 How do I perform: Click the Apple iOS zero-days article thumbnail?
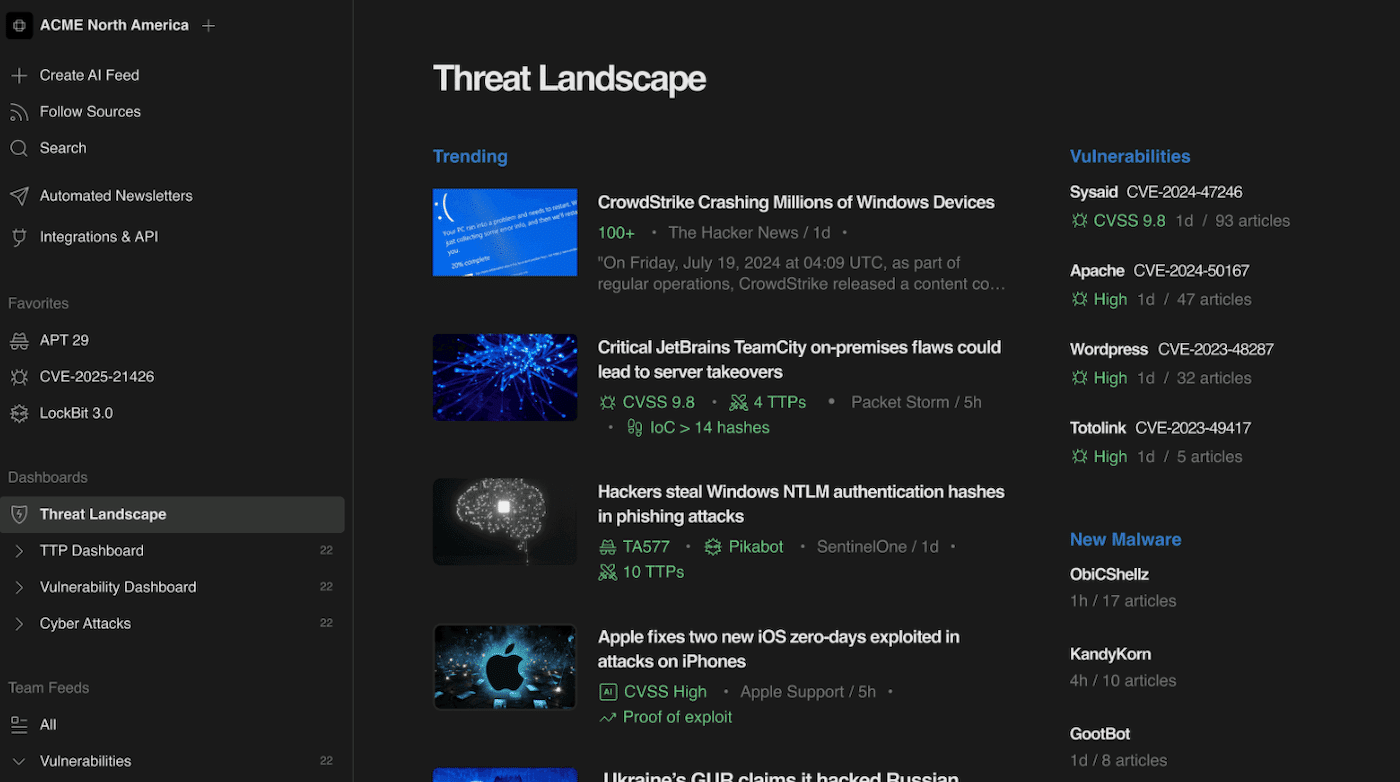pyautogui.click(x=505, y=667)
